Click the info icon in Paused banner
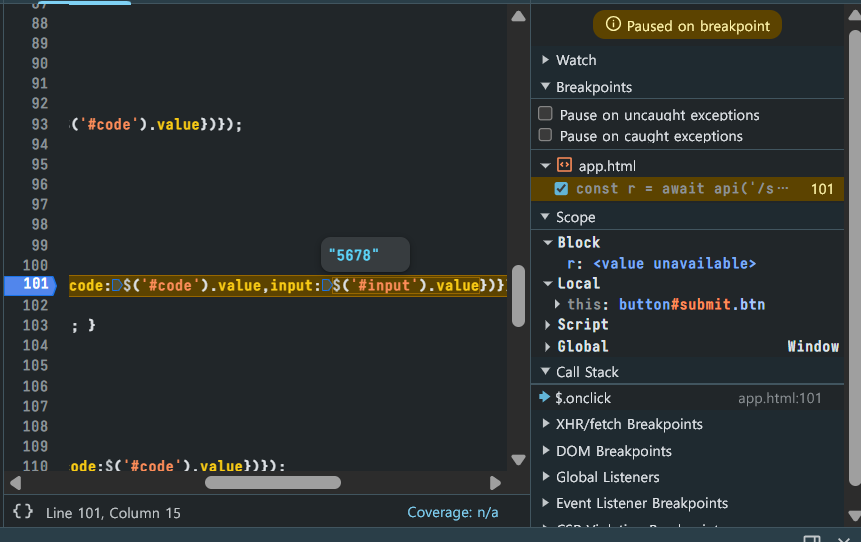Screen dimensions: 861x542 tap(613, 24)
